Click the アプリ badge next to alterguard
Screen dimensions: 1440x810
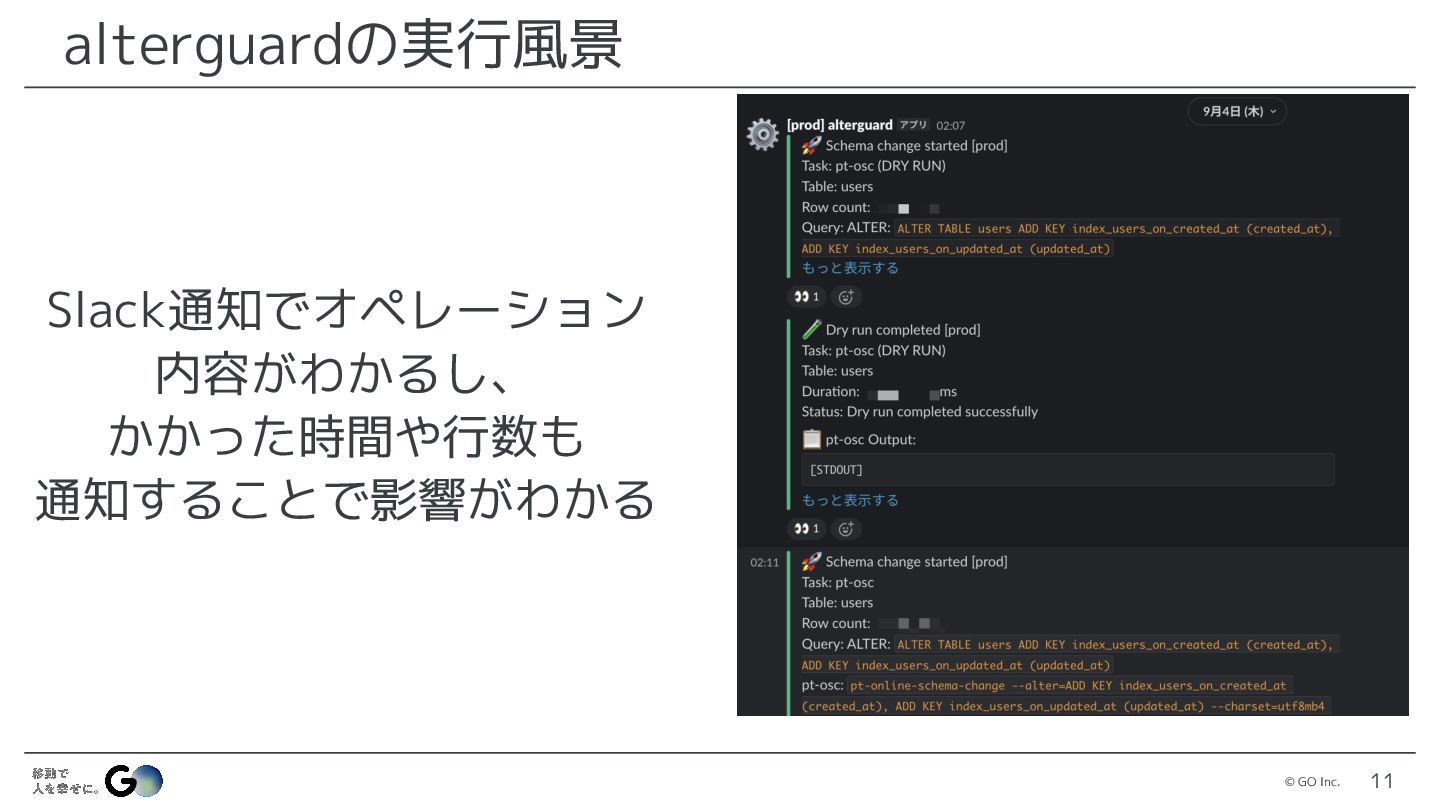point(913,125)
